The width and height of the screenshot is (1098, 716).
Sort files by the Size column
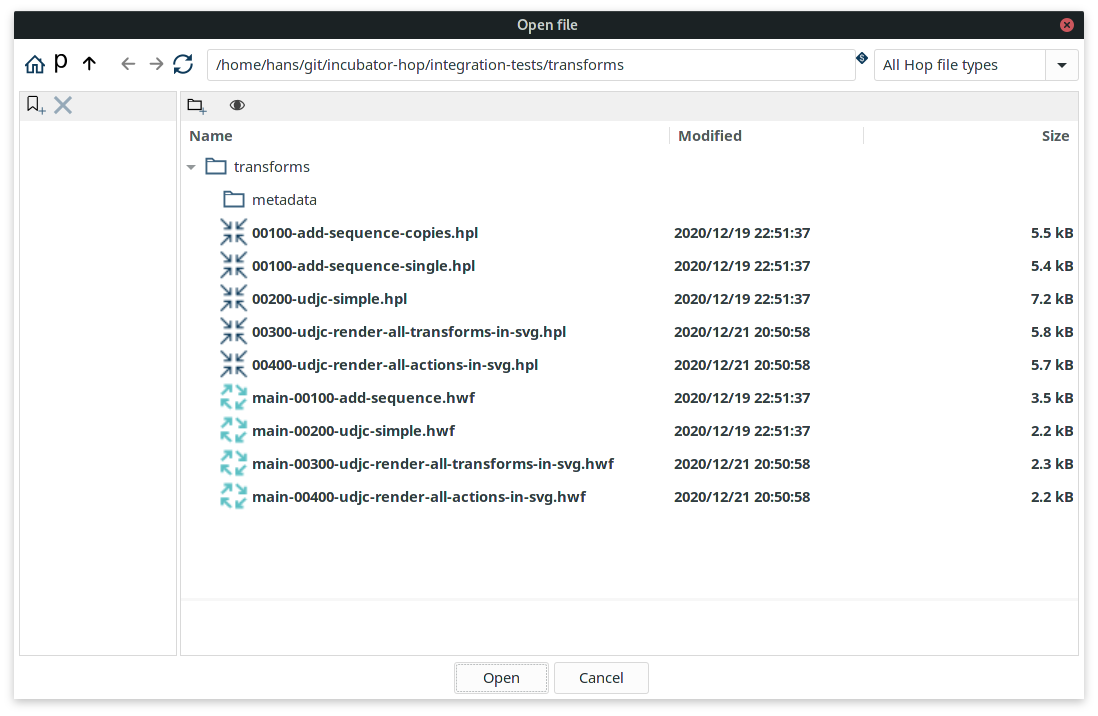pos(1055,135)
